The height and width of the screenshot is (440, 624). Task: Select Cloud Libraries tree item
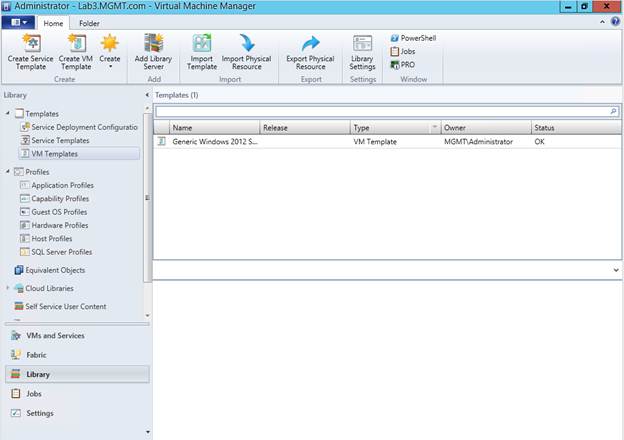tap(44, 288)
